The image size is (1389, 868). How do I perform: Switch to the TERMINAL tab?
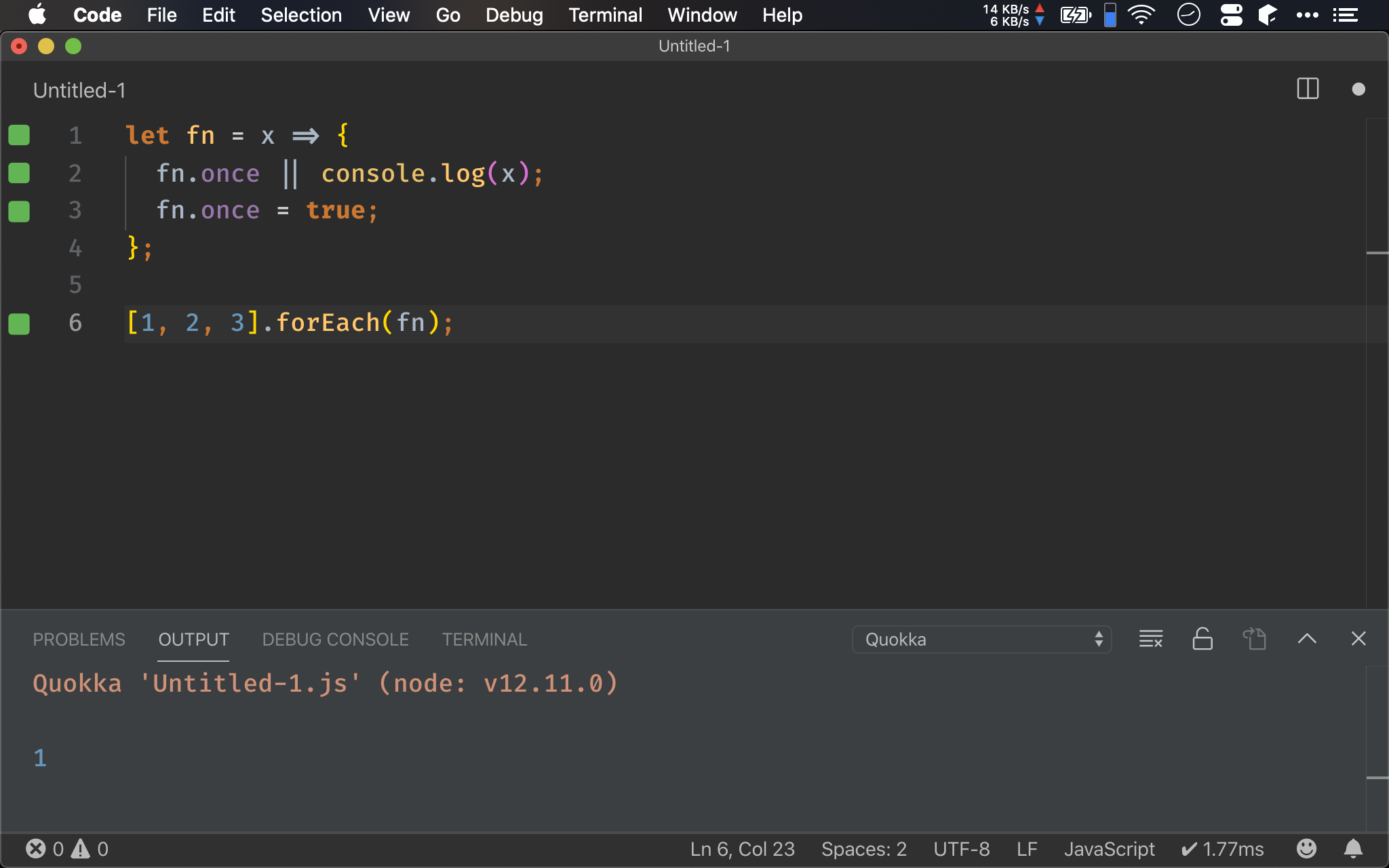click(x=484, y=639)
